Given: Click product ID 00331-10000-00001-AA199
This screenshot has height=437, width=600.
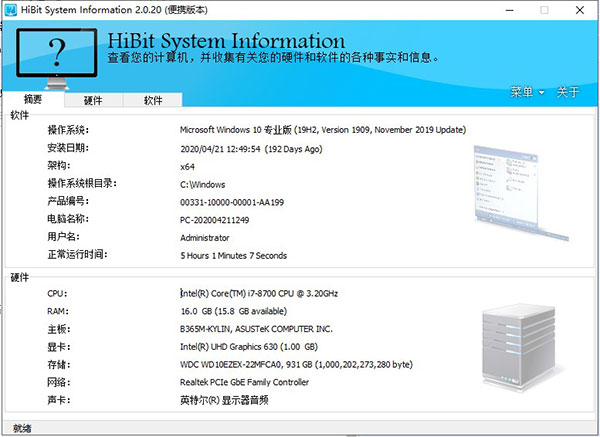Looking at the screenshot, I should coord(232,202).
